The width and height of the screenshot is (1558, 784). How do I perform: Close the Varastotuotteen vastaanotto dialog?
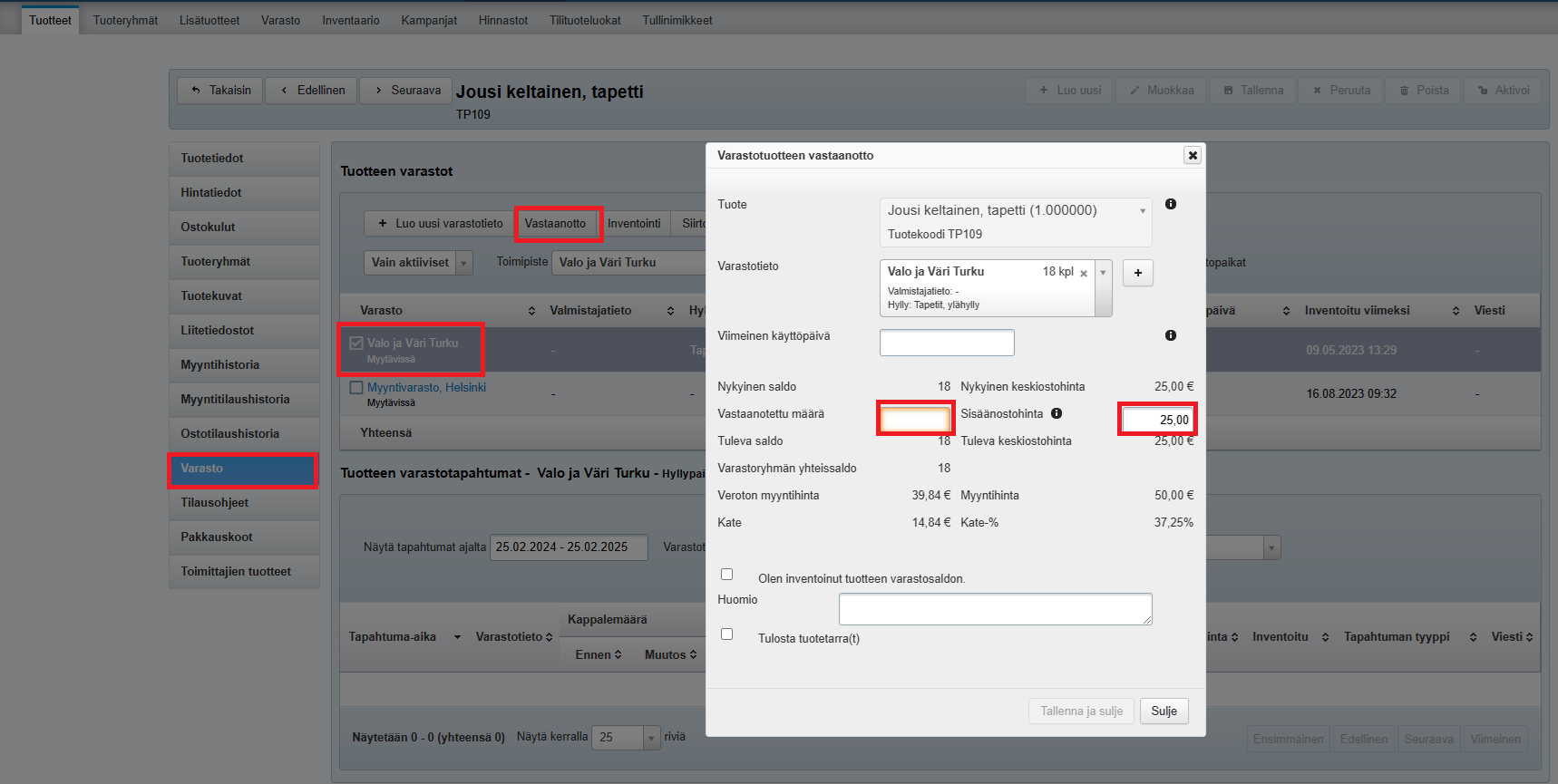pos(1193,155)
